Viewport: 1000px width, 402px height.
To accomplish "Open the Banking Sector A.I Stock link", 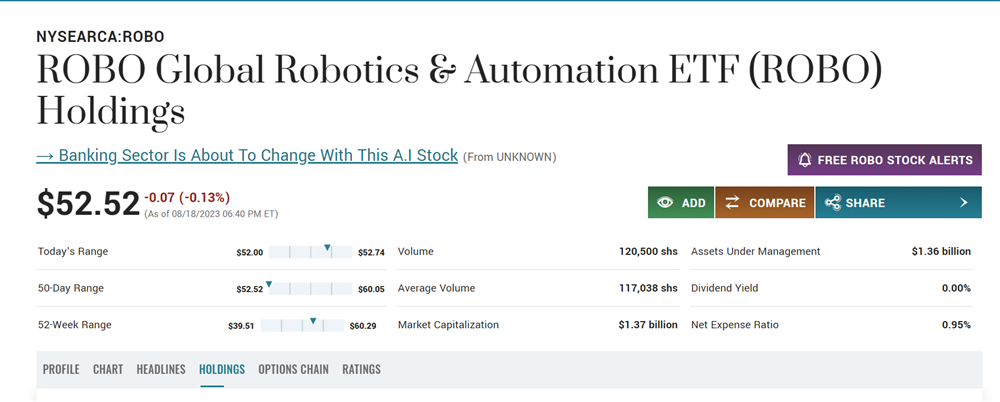I will pyautogui.click(x=247, y=156).
